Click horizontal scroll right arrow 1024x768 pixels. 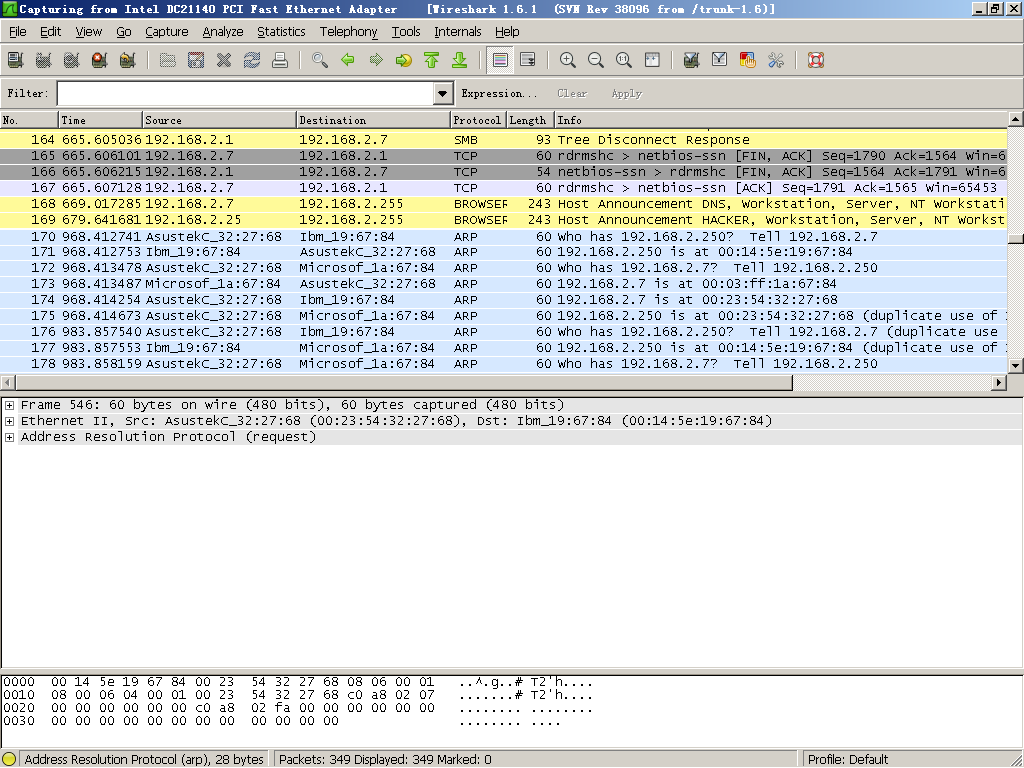[999, 382]
